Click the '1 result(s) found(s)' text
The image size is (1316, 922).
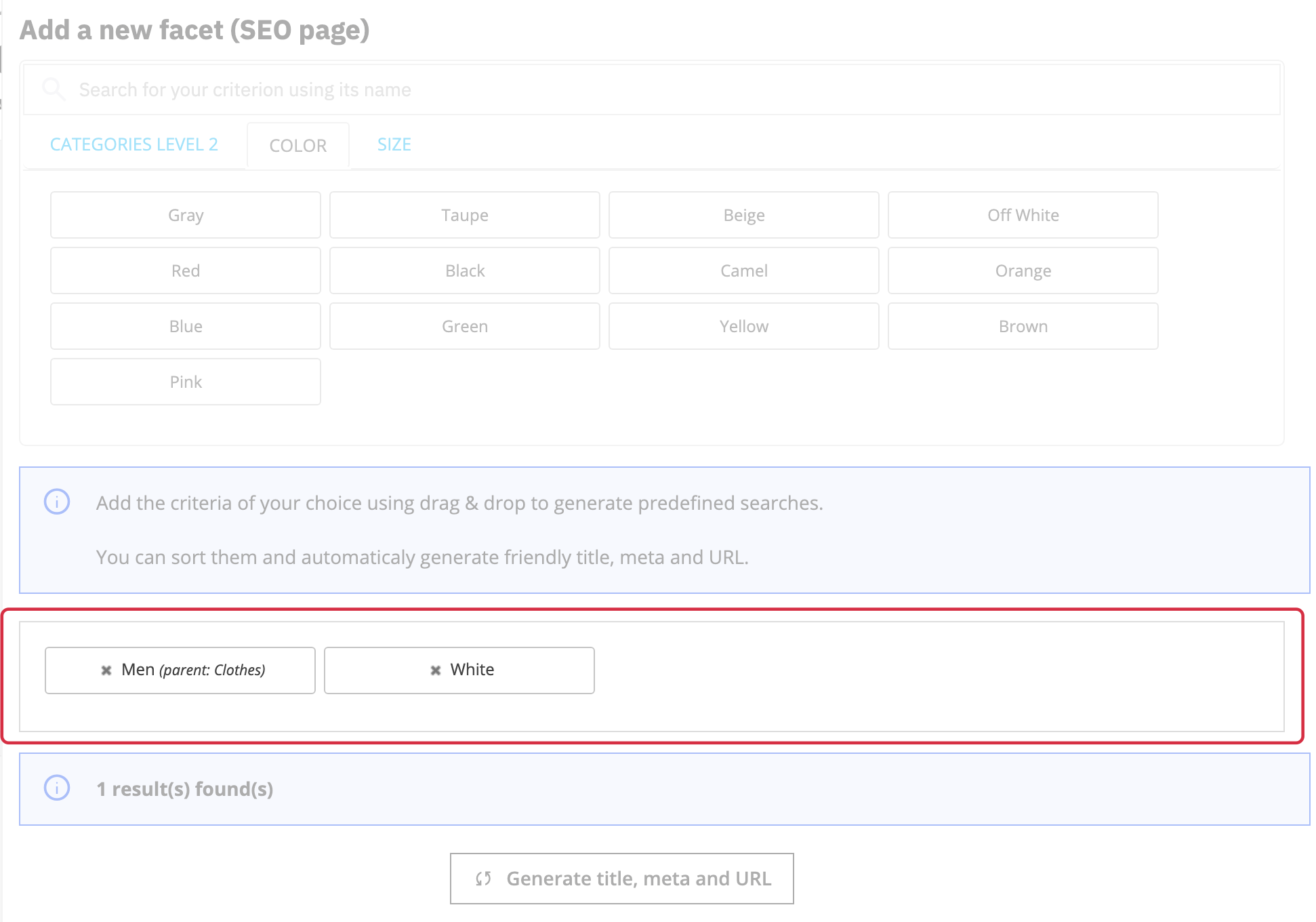point(185,789)
